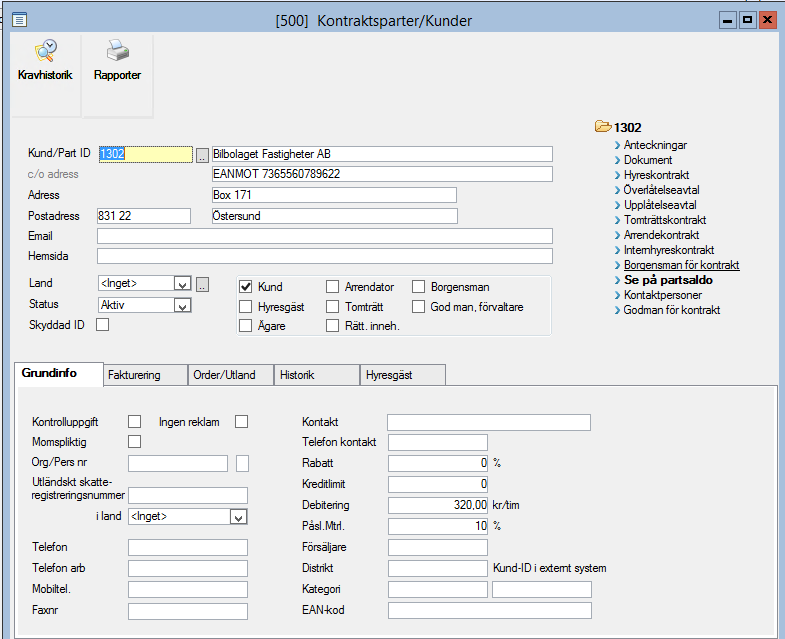The height and width of the screenshot is (639, 785).
Task: Click the Kreditlimit field
Action: (x=438, y=484)
